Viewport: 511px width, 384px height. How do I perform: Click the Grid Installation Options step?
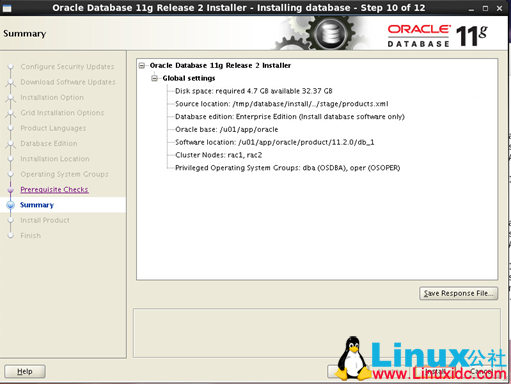62,113
